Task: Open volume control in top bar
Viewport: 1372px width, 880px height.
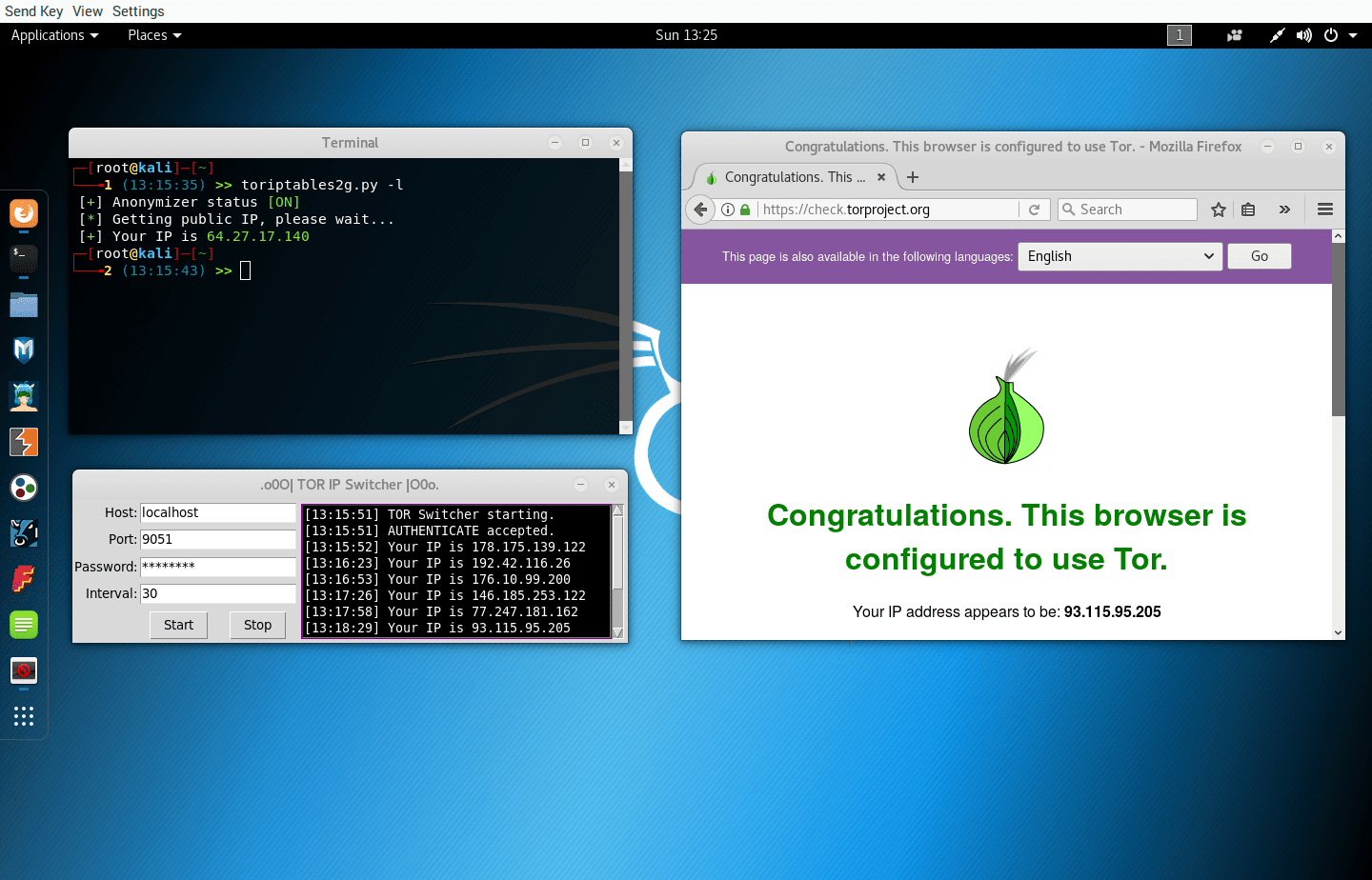Action: [1304, 35]
